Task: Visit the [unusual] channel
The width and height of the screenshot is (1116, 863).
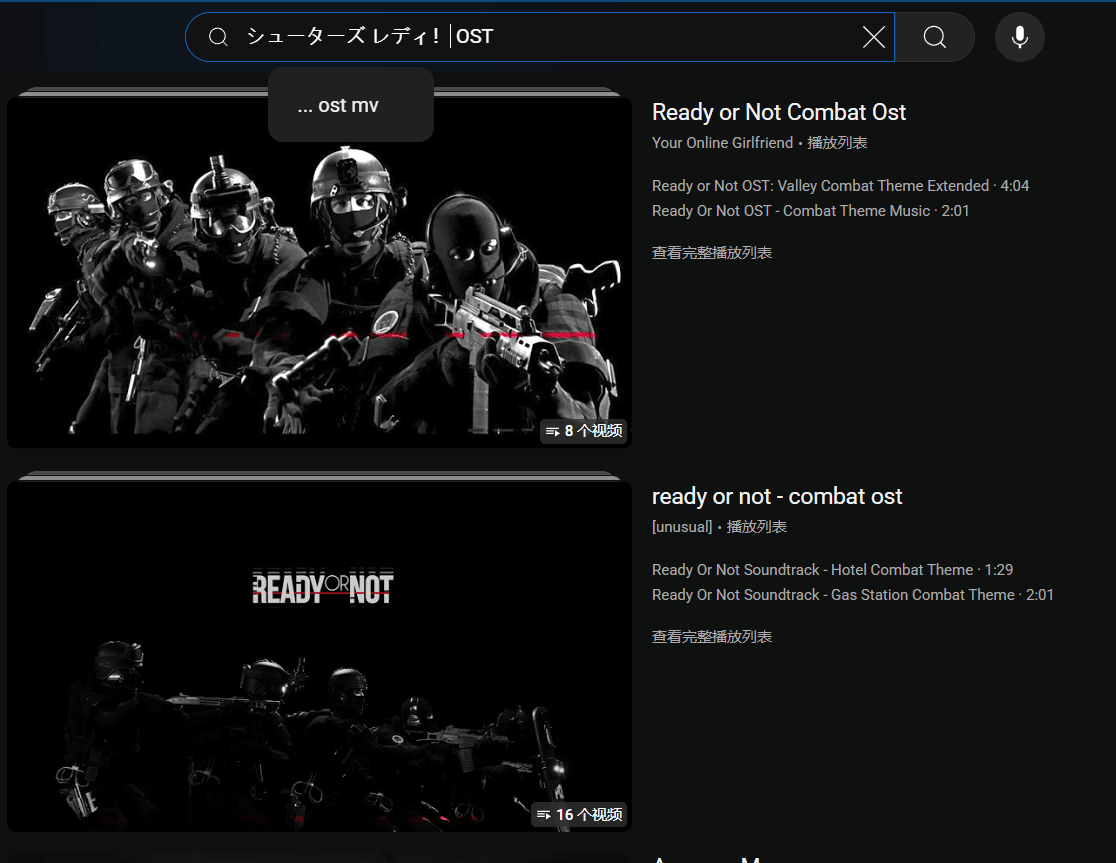Action: (x=682, y=527)
